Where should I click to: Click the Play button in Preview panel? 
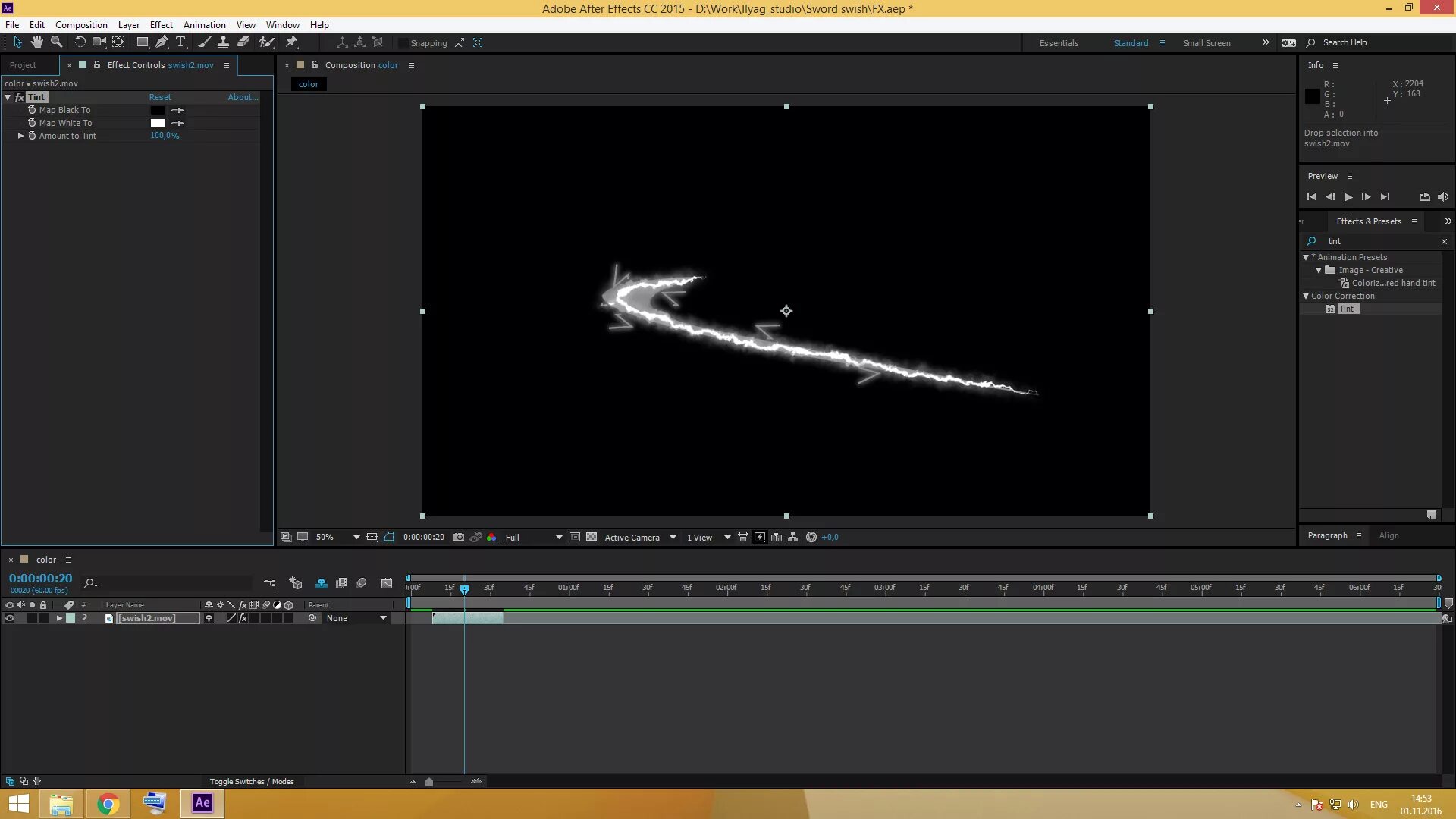pos(1348,197)
